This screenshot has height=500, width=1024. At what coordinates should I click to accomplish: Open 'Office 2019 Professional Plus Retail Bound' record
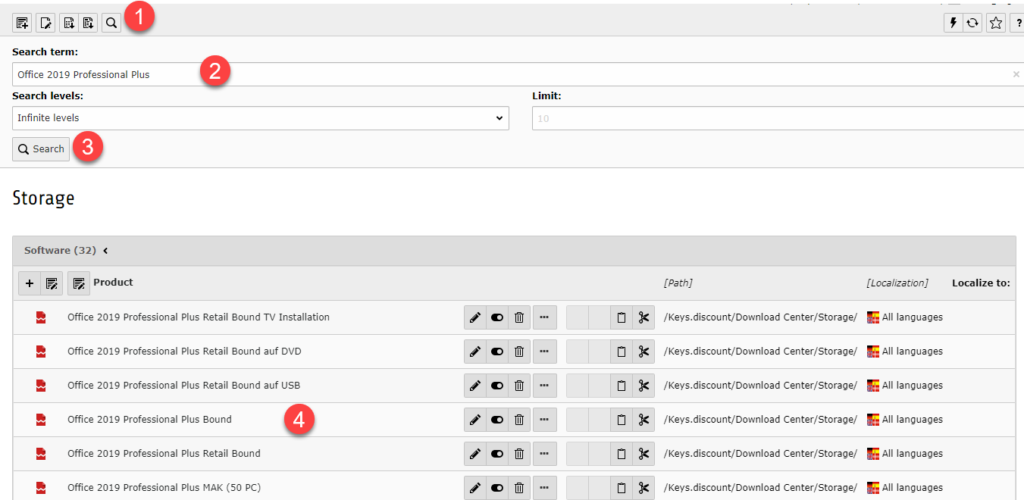163,454
